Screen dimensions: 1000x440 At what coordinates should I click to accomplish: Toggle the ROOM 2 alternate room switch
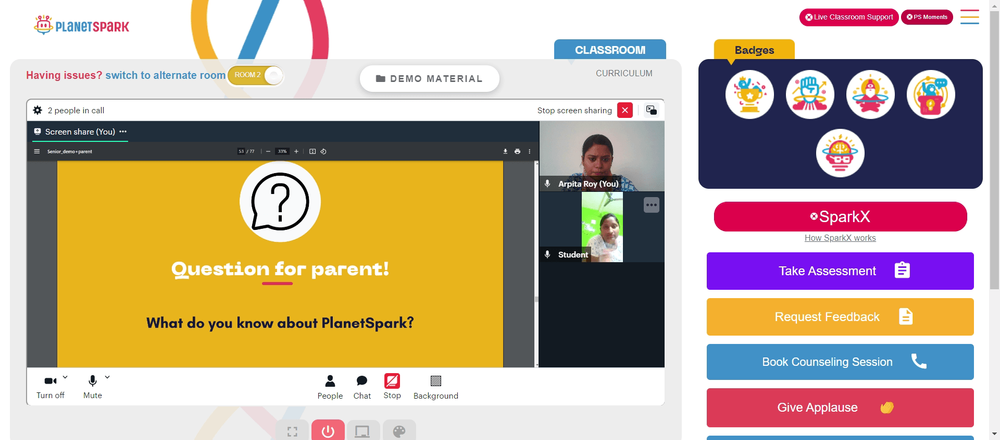tap(254, 75)
